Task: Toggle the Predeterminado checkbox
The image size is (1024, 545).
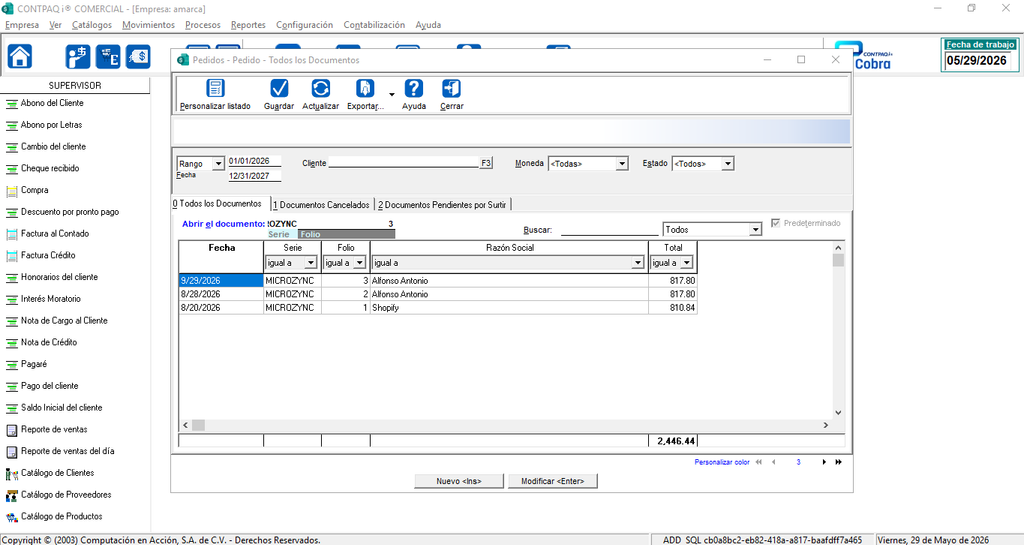Action: point(775,223)
